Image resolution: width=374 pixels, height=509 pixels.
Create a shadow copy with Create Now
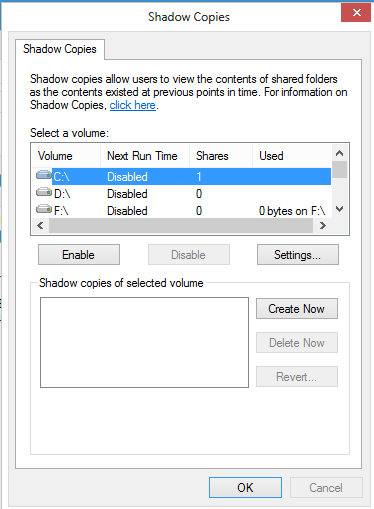297,309
